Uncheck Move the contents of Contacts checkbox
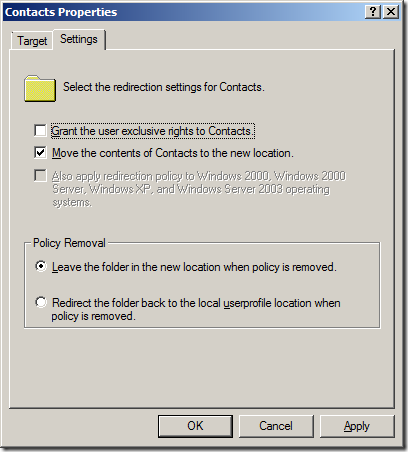 [x=40, y=153]
